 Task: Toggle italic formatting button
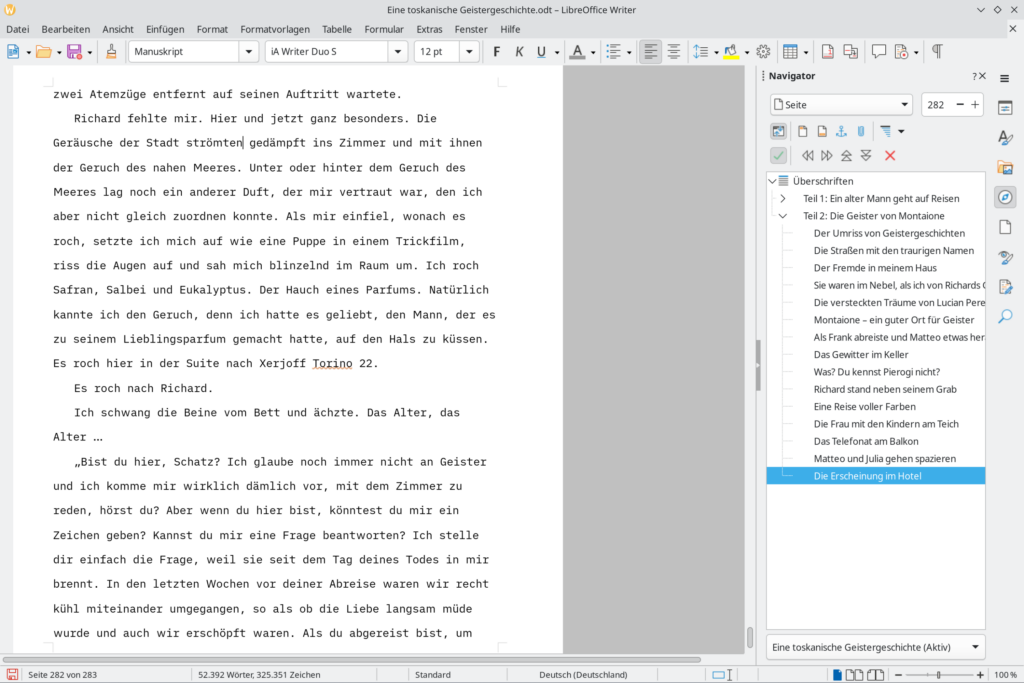[519, 52]
